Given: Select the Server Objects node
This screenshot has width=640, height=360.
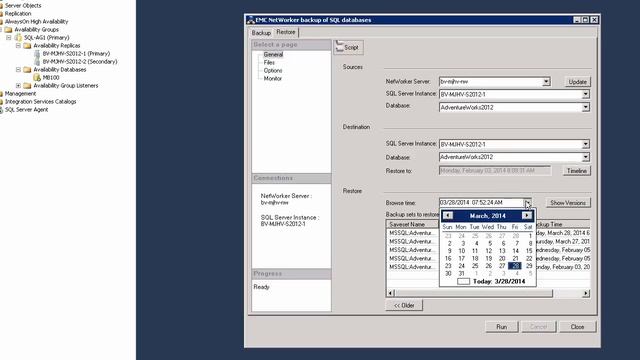Looking at the screenshot, I should (x=23, y=6).
